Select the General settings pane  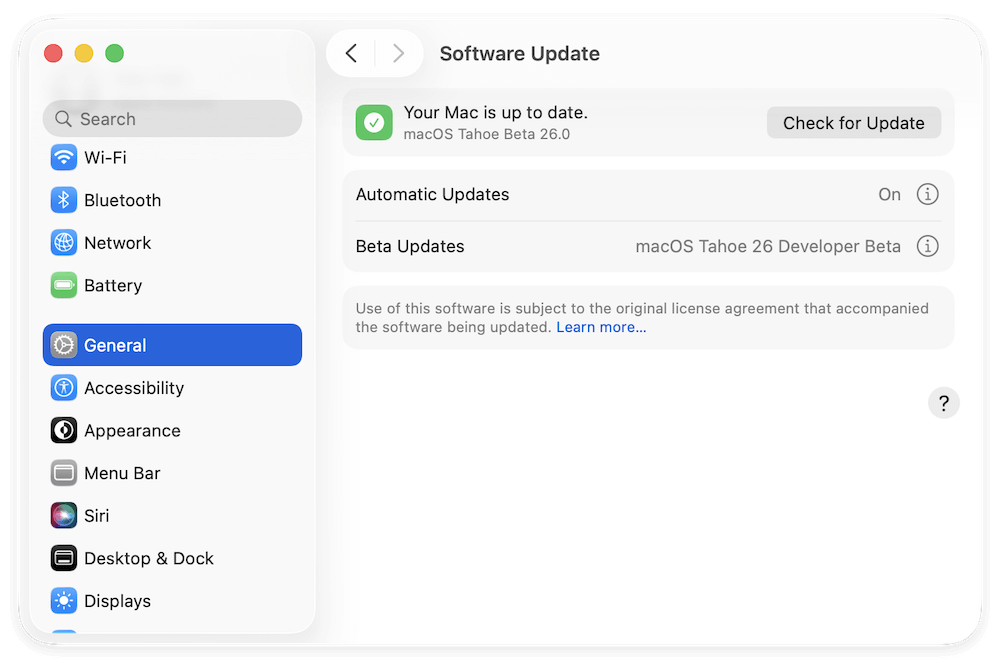click(114, 345)
